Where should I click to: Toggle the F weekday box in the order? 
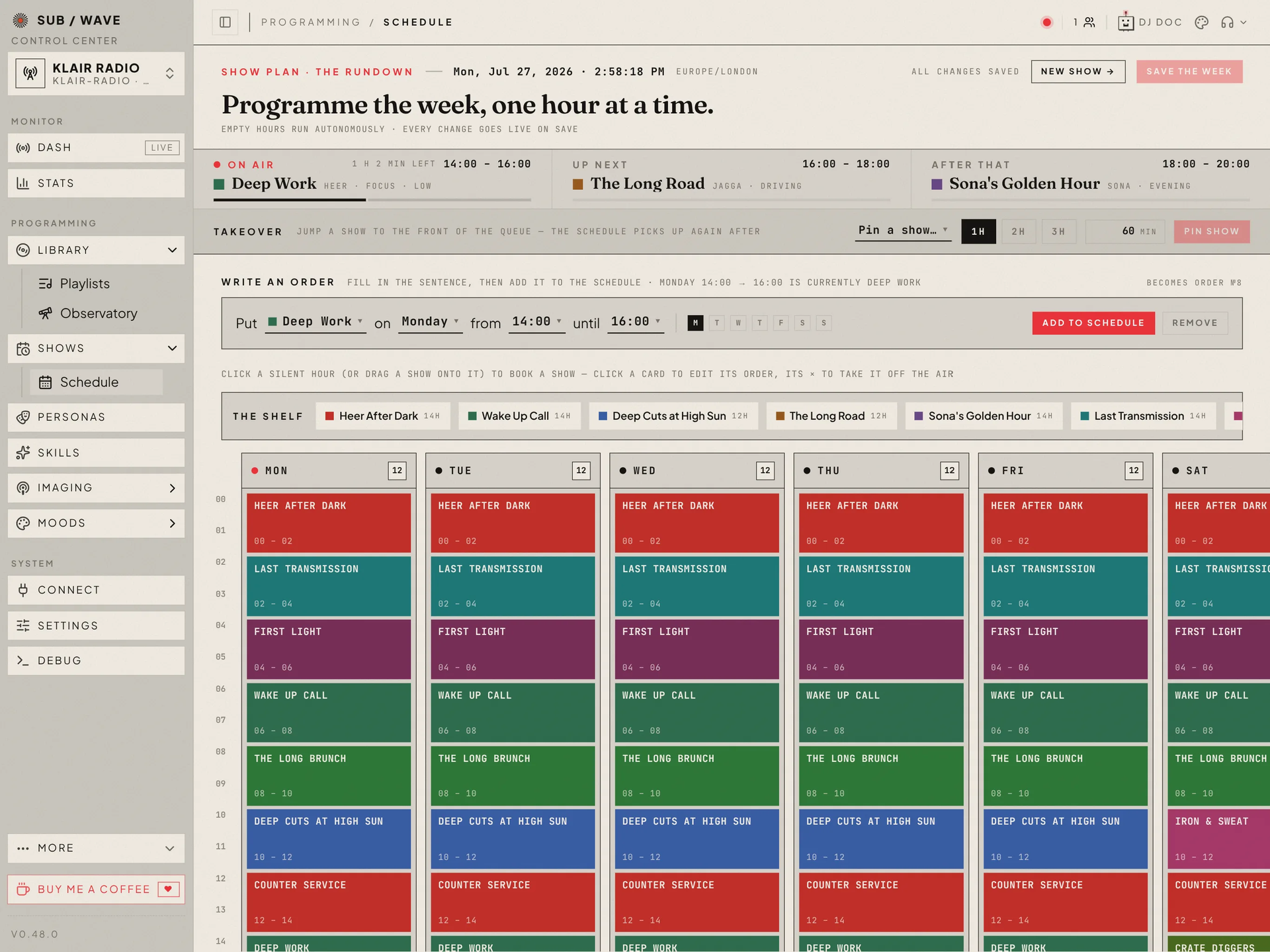[781, 323]
